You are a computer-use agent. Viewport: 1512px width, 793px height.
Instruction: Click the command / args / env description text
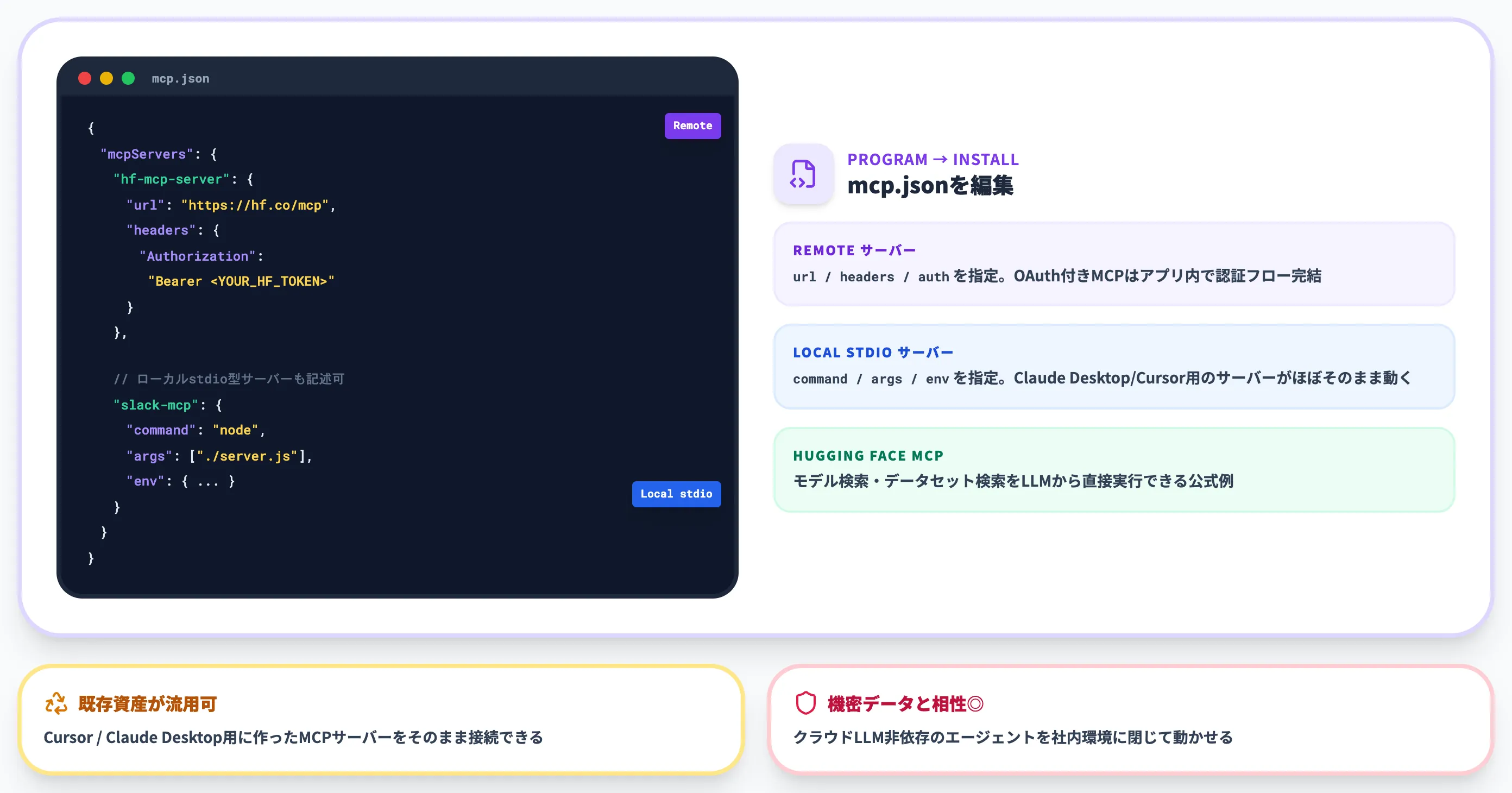(x=1102, y=378)
